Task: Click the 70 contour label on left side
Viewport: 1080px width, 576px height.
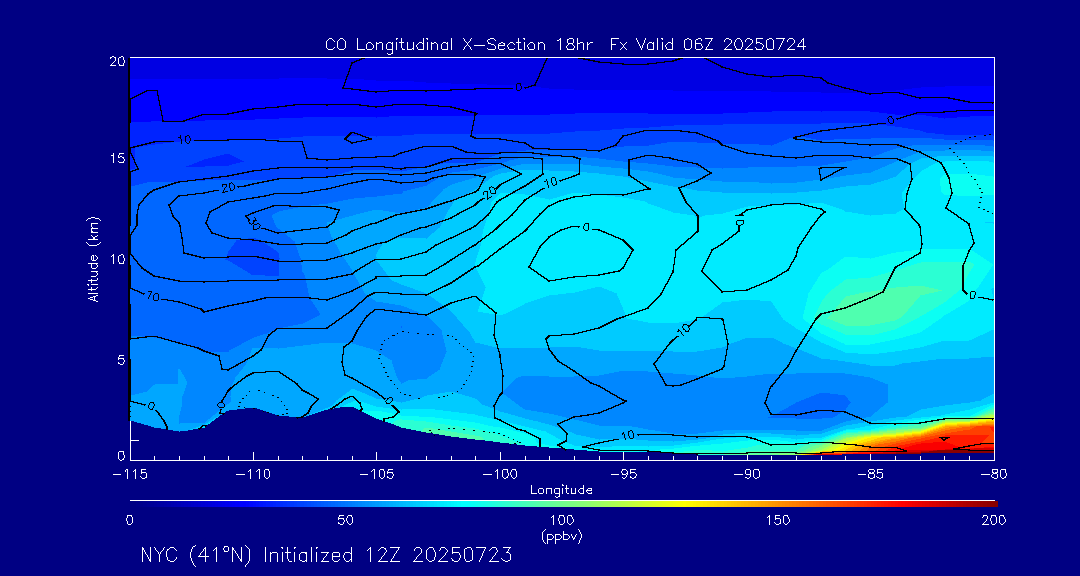Action: [153, 297]
